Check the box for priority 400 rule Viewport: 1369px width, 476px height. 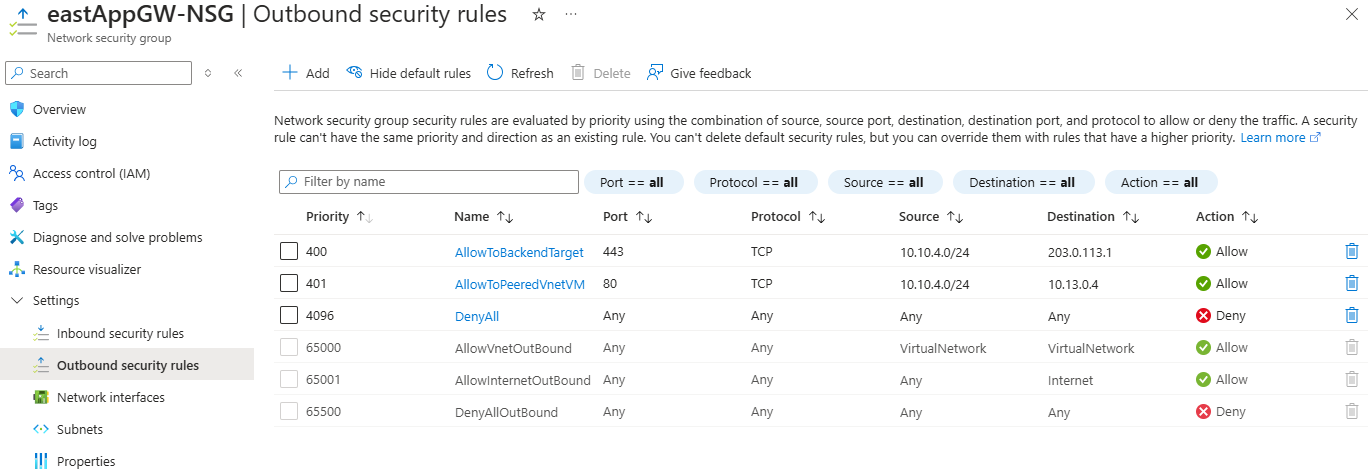(289, 252)
